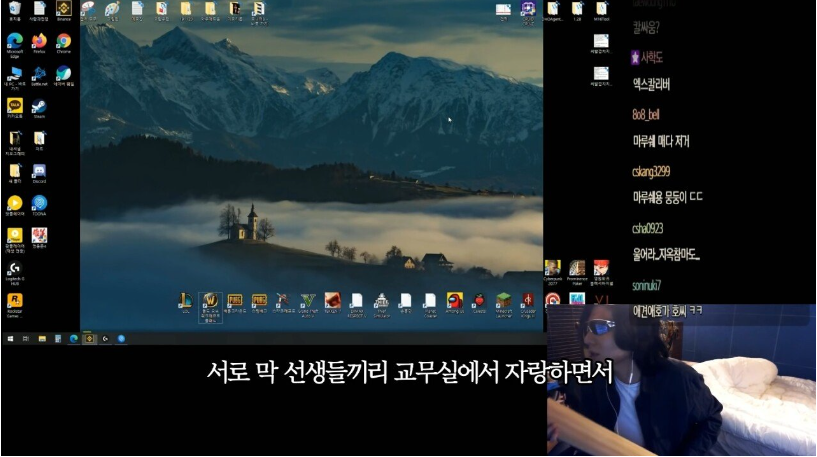Open the Minecraft Launcher shortcut
This screenshot has width=817, height=457.
[x=503, y=306]
